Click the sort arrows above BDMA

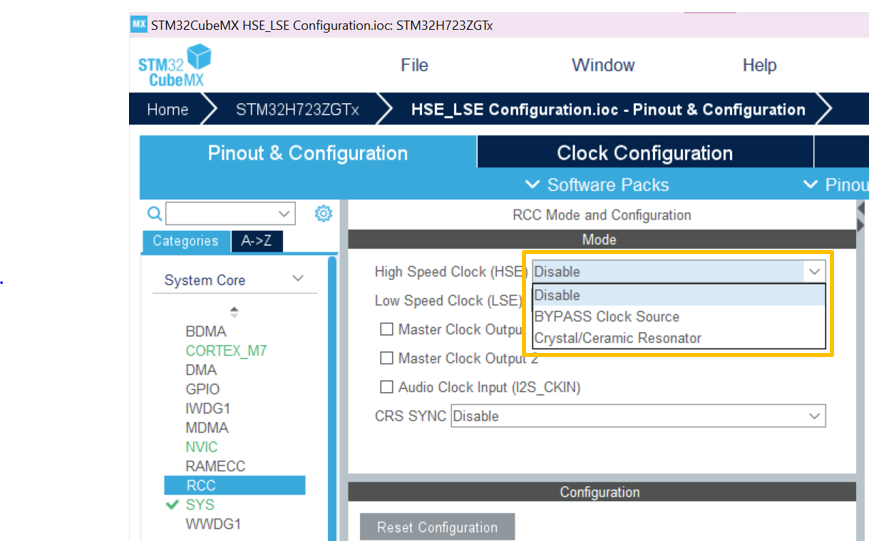pyautogui.click(x=234, y=312)
